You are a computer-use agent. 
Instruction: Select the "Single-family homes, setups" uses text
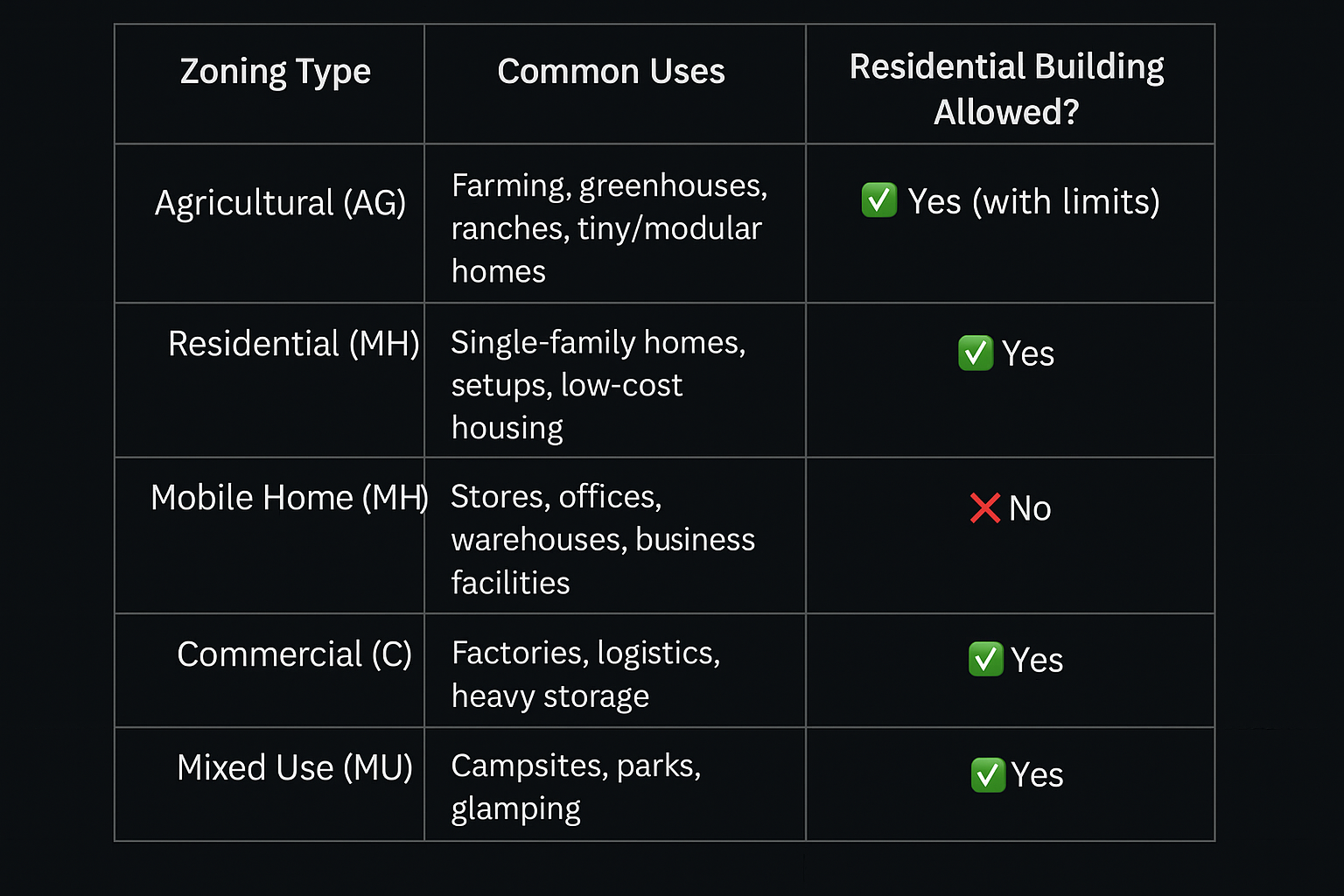(597, 385)
